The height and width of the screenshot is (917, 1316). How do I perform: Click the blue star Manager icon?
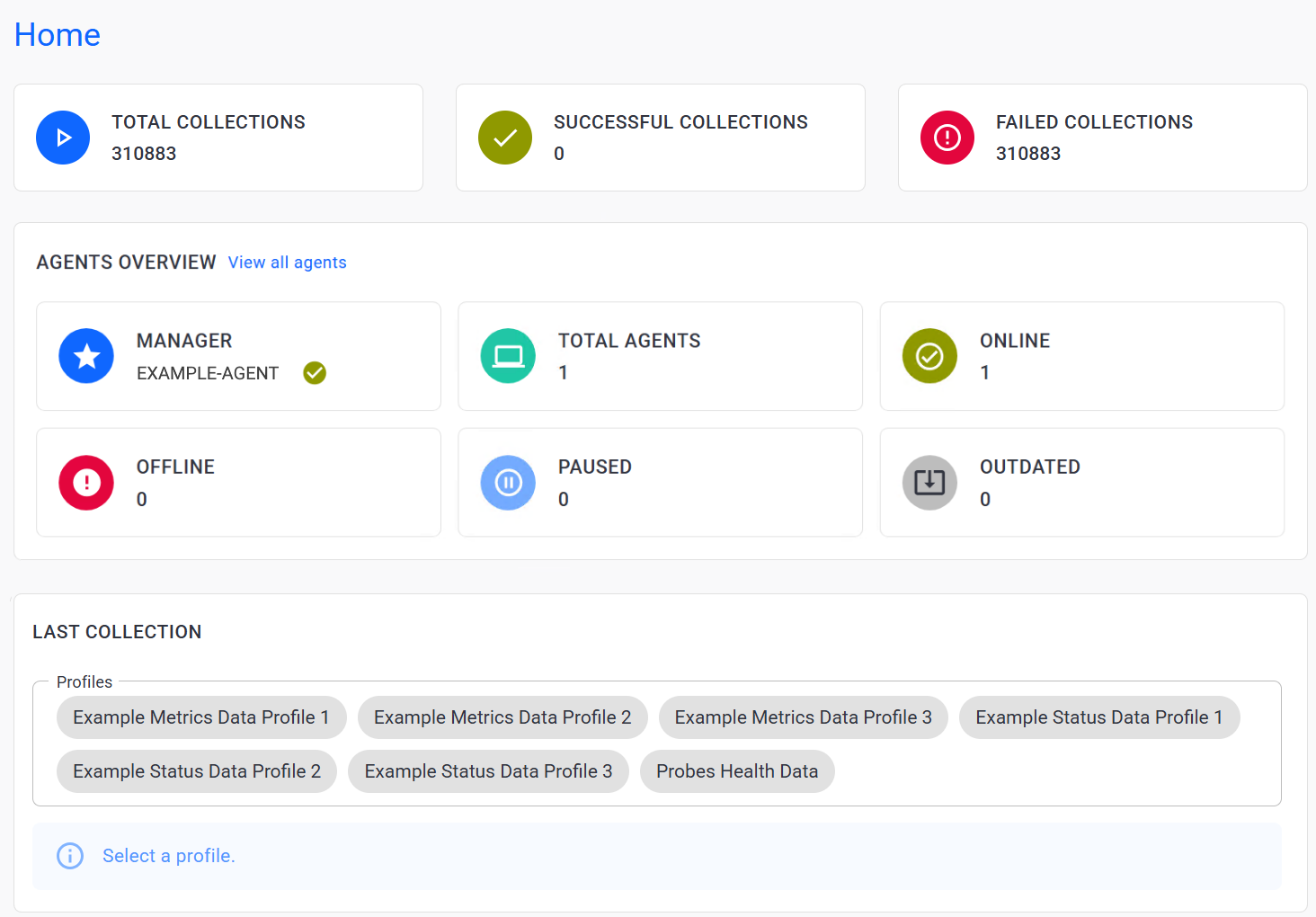tap(86, 356)
